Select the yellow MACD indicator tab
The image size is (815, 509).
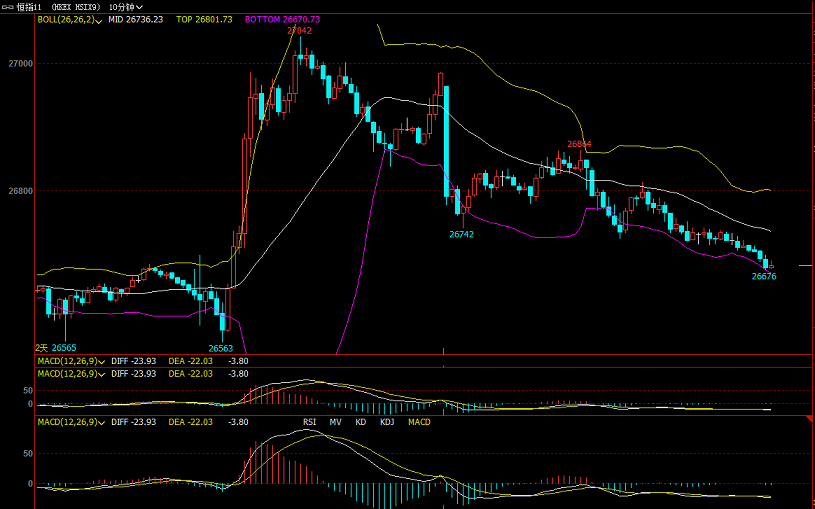(419, 422)
